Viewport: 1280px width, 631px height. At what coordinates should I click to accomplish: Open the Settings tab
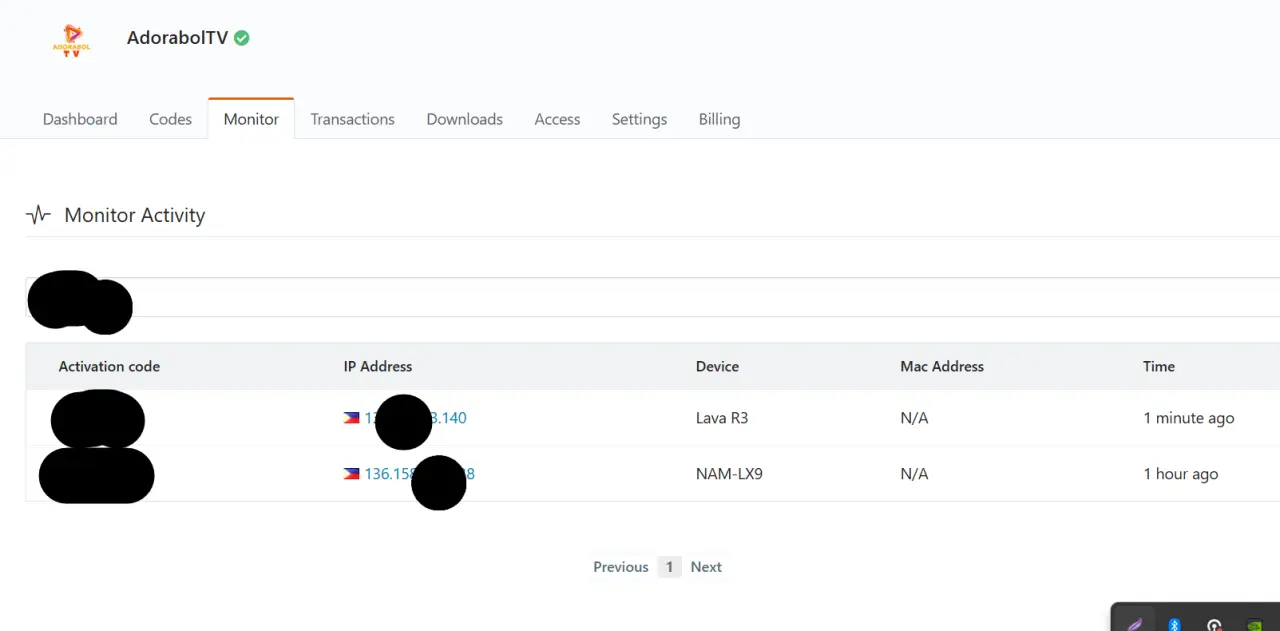click(x=639, y=119)
